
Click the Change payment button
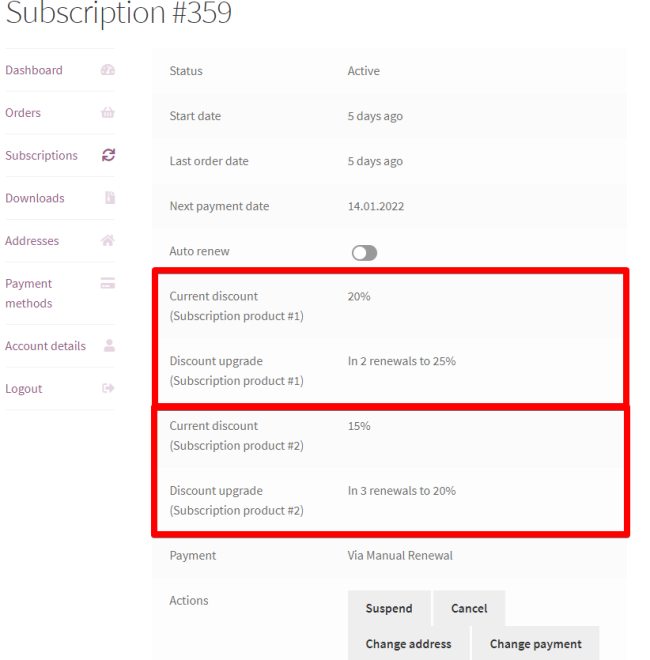(535, 644)
